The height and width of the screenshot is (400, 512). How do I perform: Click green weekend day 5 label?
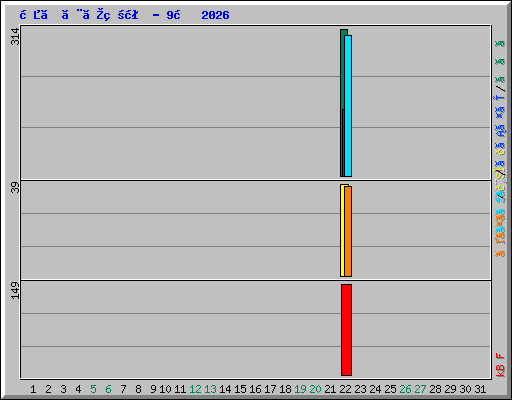tap(93, 389)
